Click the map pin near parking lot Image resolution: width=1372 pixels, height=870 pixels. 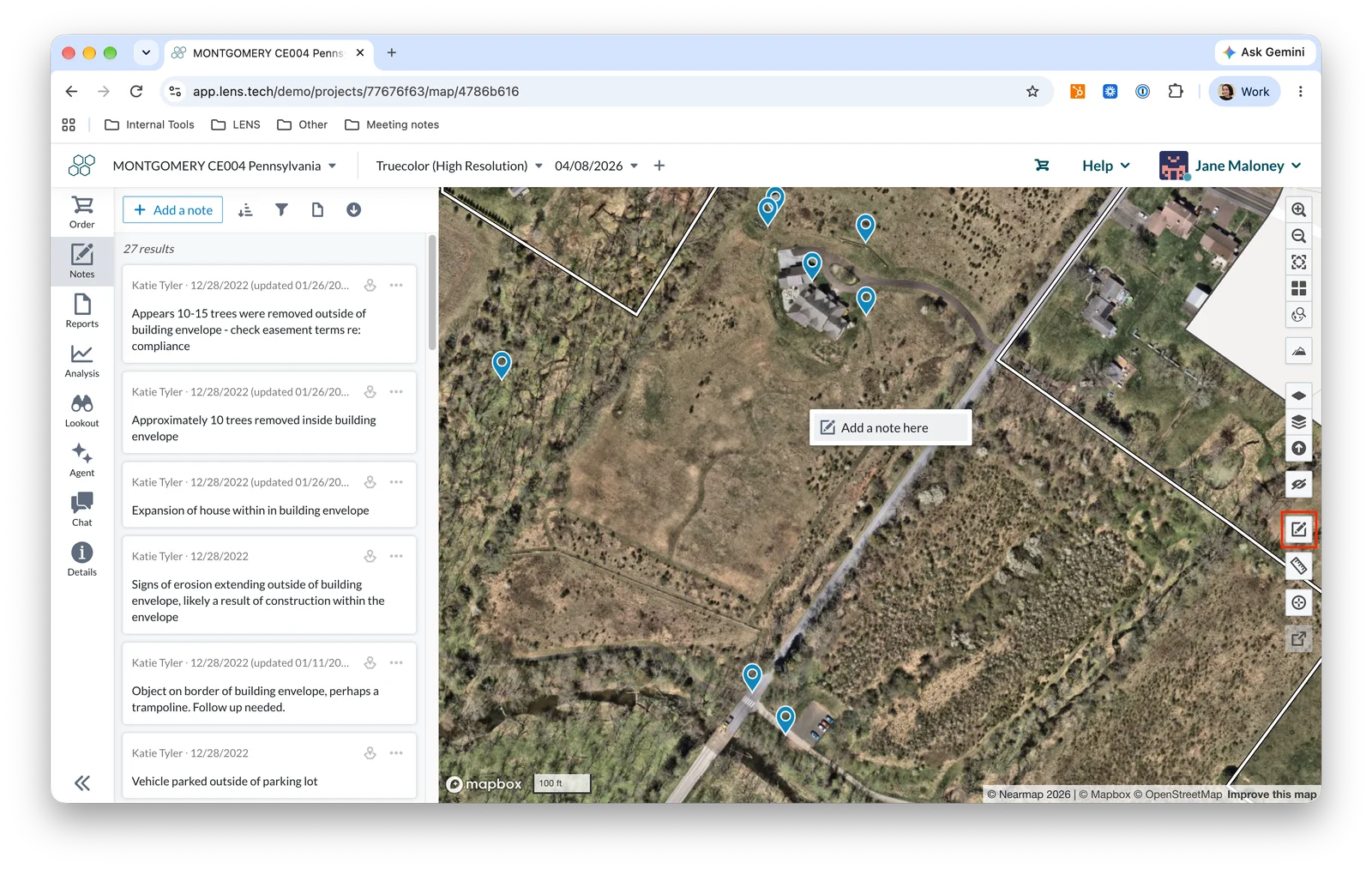point(785,718)
